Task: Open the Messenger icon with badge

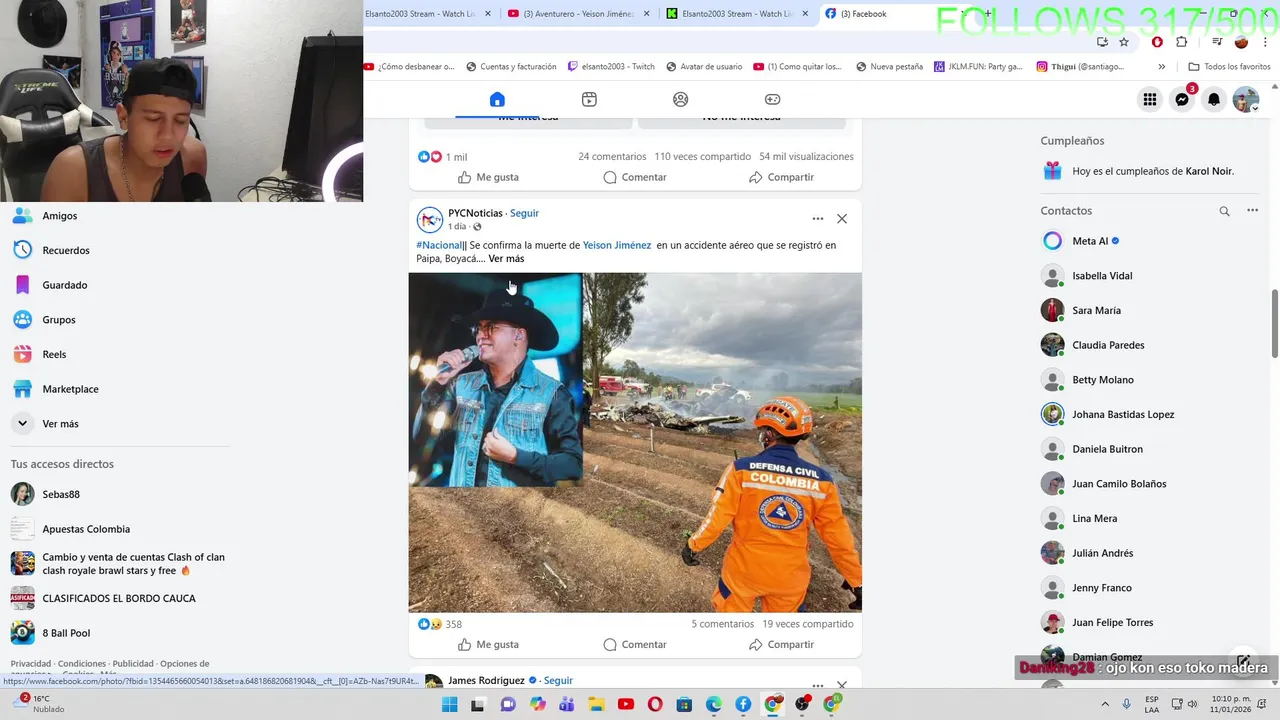Action: click(1182, 99)
